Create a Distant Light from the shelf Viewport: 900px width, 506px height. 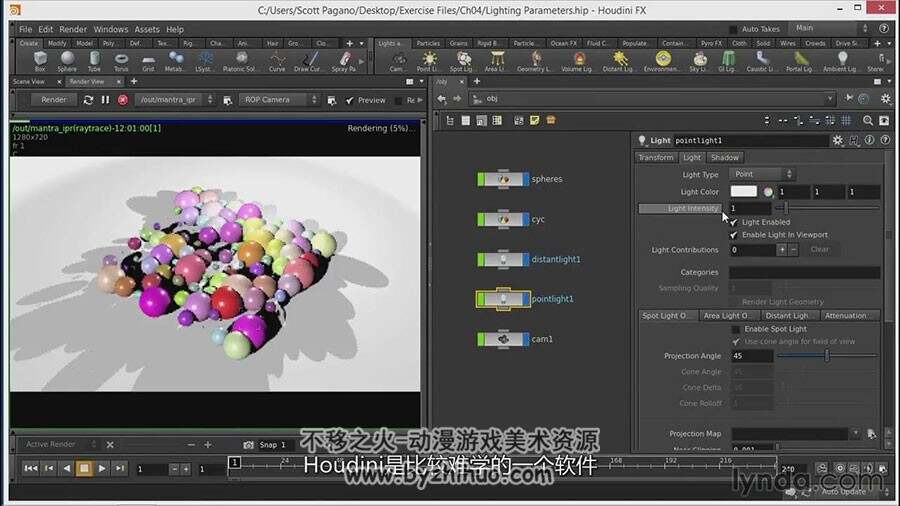pyautogui.click(x=619, y=61)
